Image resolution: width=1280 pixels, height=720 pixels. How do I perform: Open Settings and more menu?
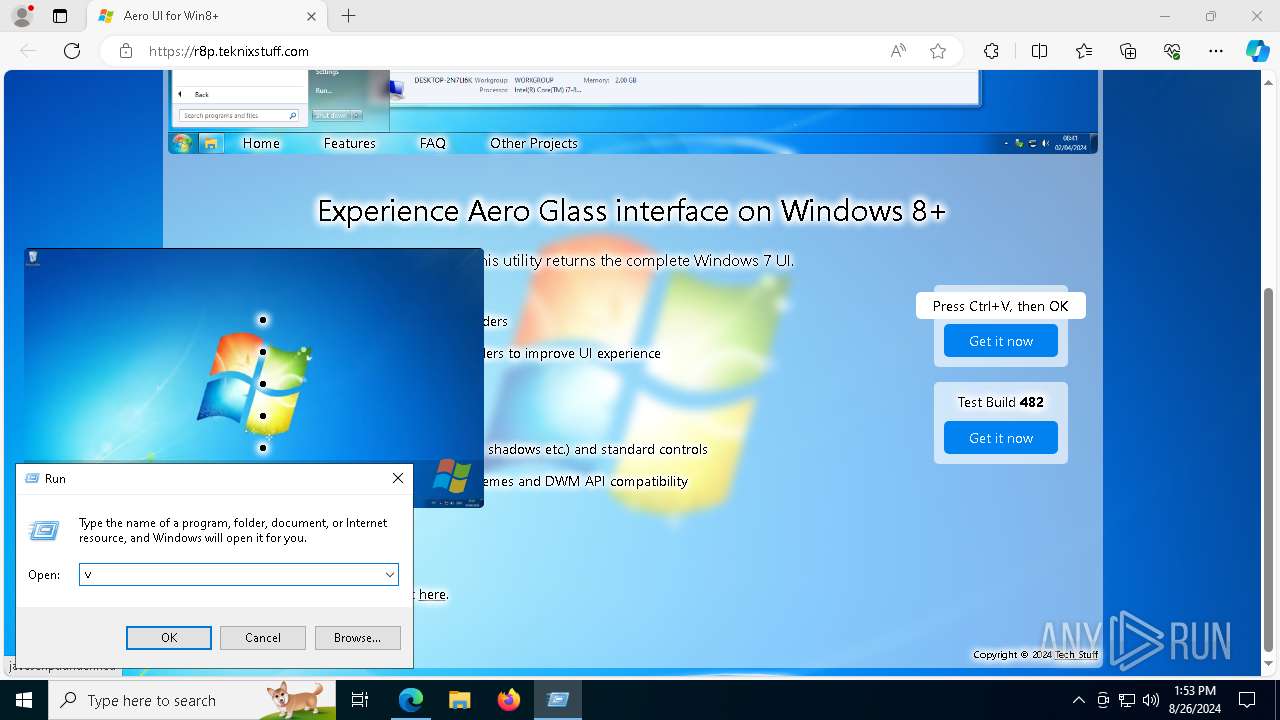point(1216,51)
